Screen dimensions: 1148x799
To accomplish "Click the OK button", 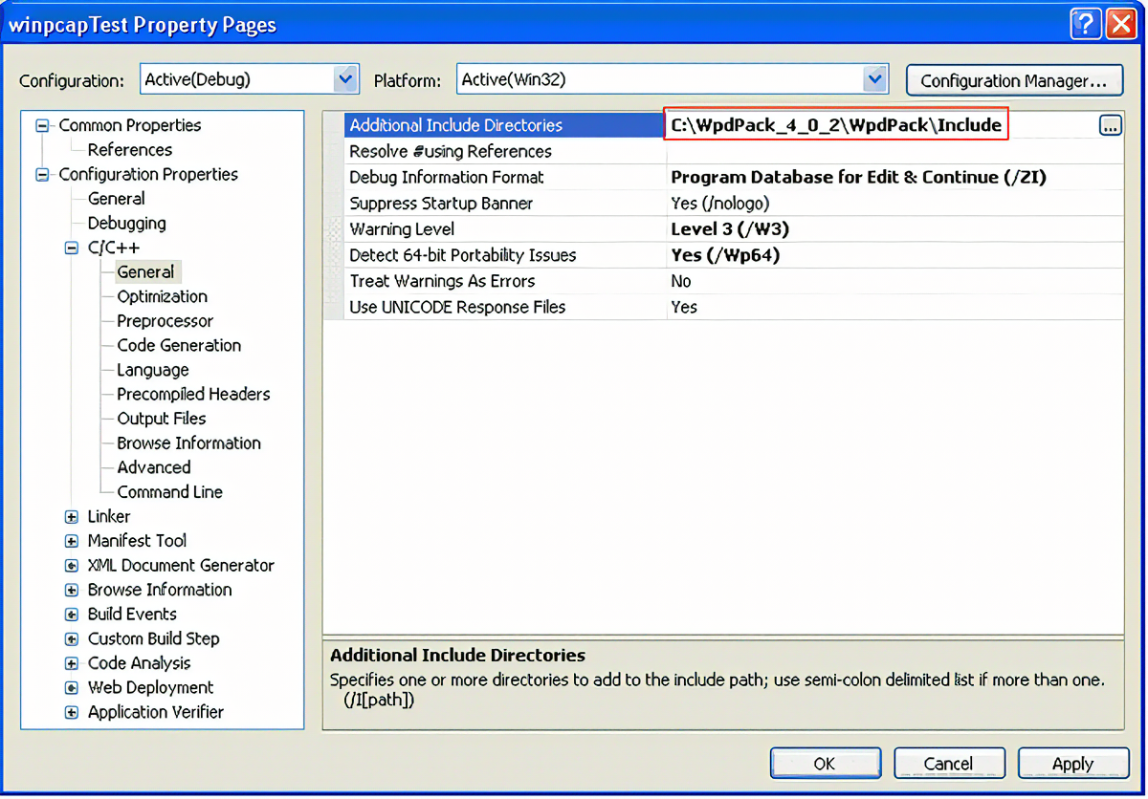I will 825,764.
